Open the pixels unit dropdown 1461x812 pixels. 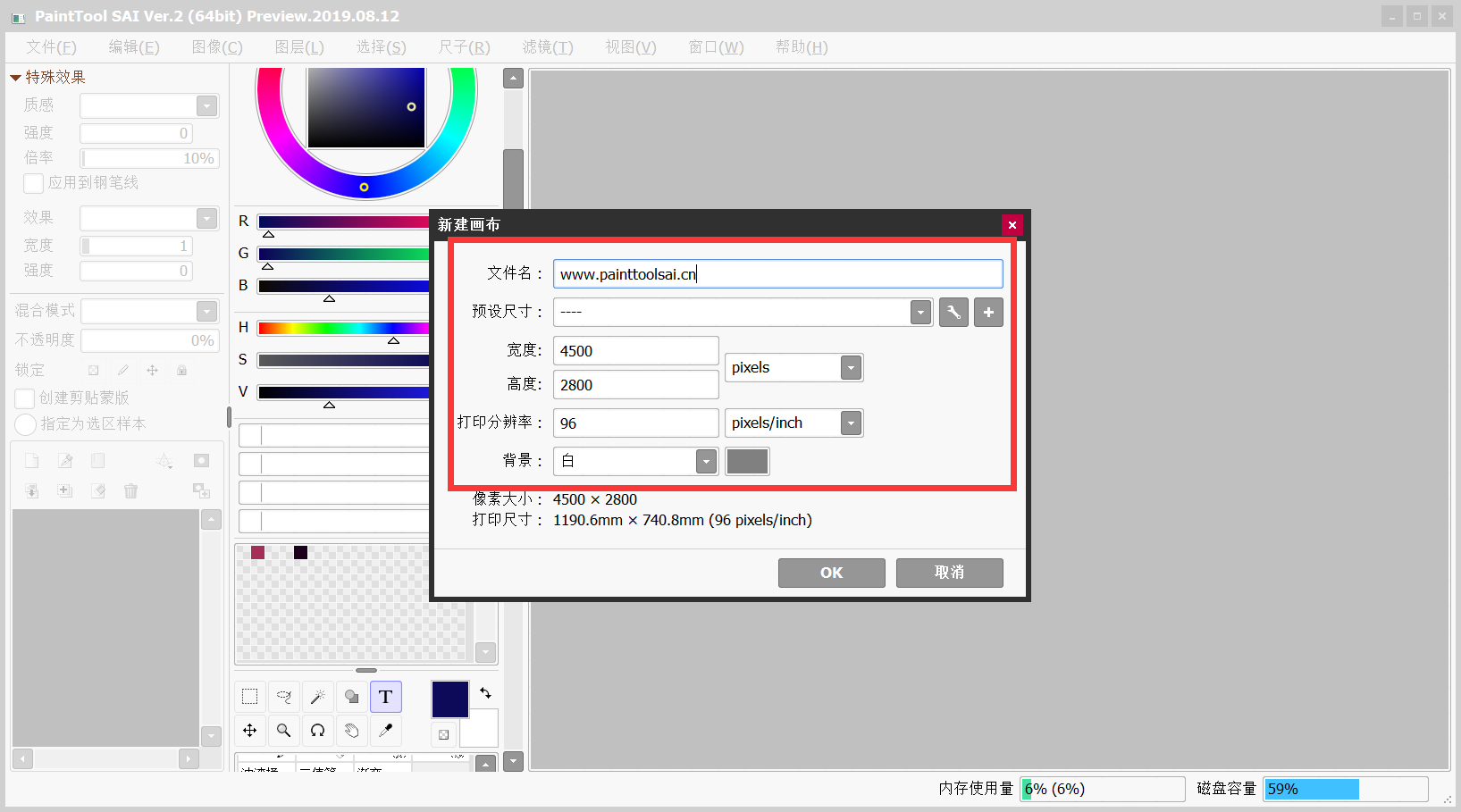click(852, 368)
